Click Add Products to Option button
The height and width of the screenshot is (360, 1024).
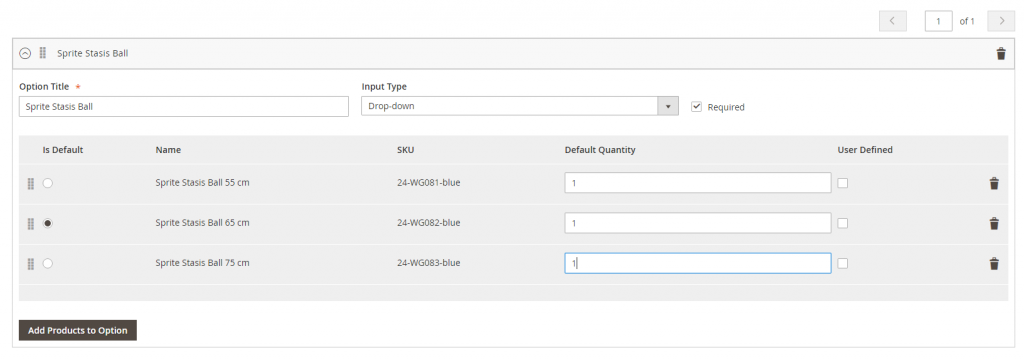(x=78, y=330)
